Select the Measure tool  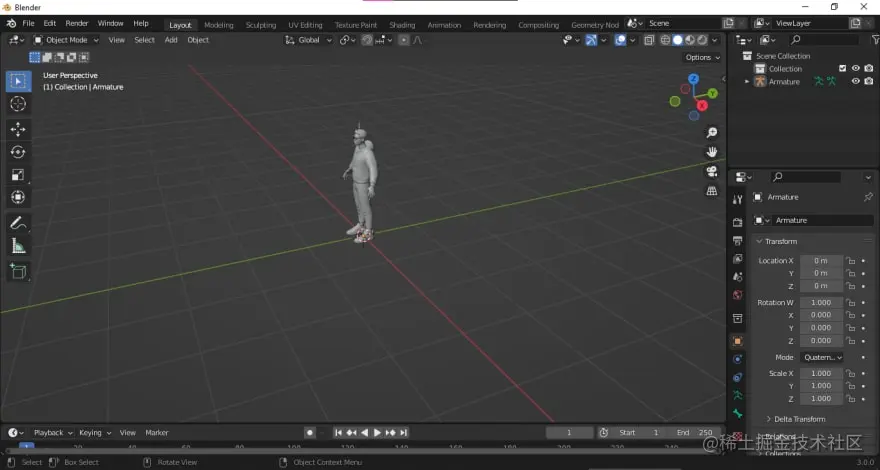click(18, 245)
